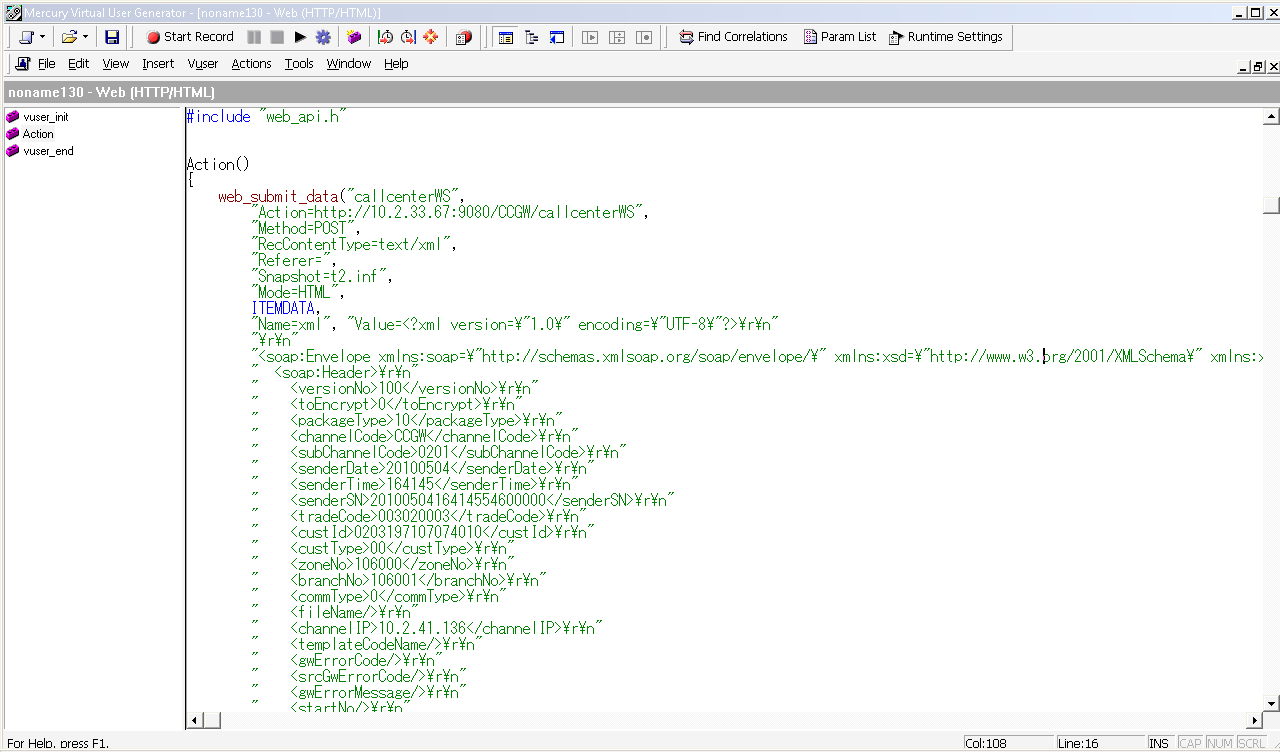Select the vuser_init action in the tree
This screenshot has width=1280, height=752.
coord(45,117)
